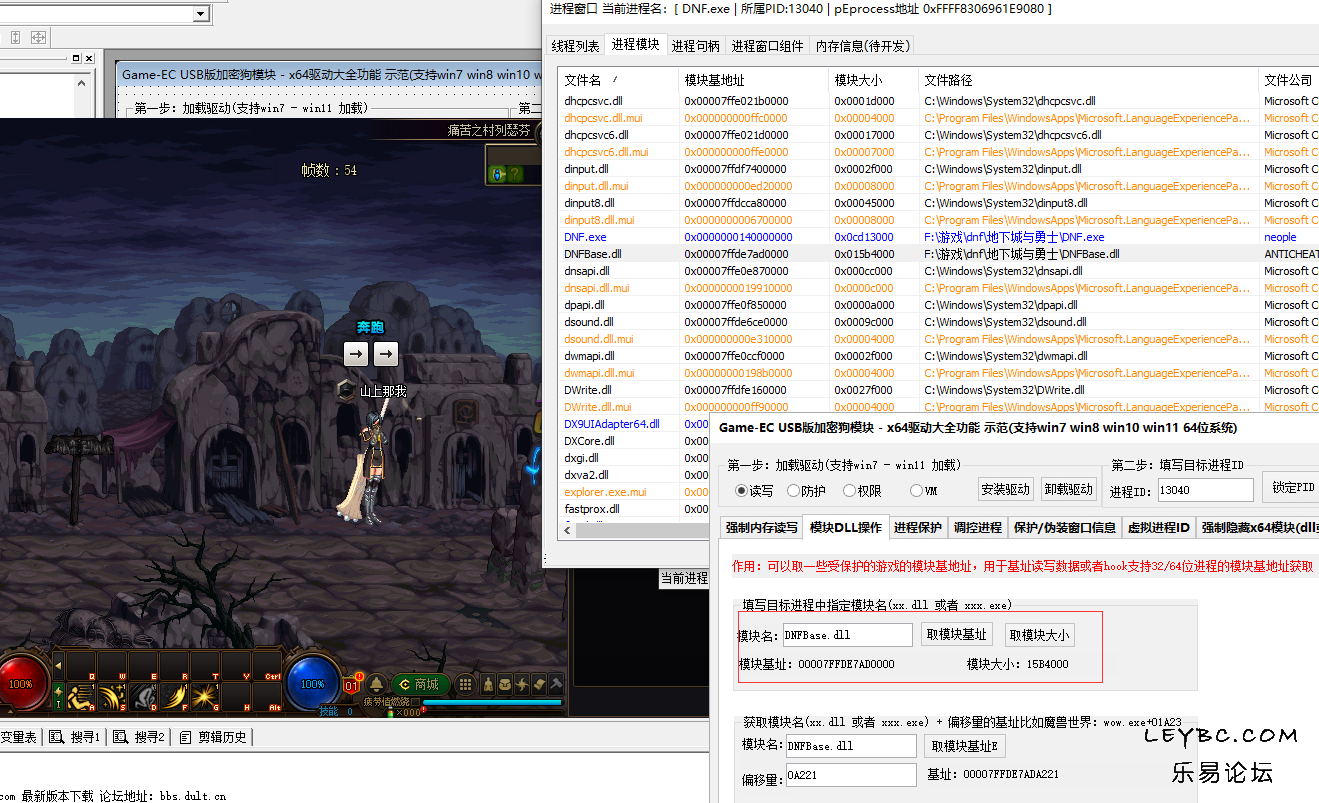Click the minimap button under village name
1319x803 pixels.
point(497,174)
